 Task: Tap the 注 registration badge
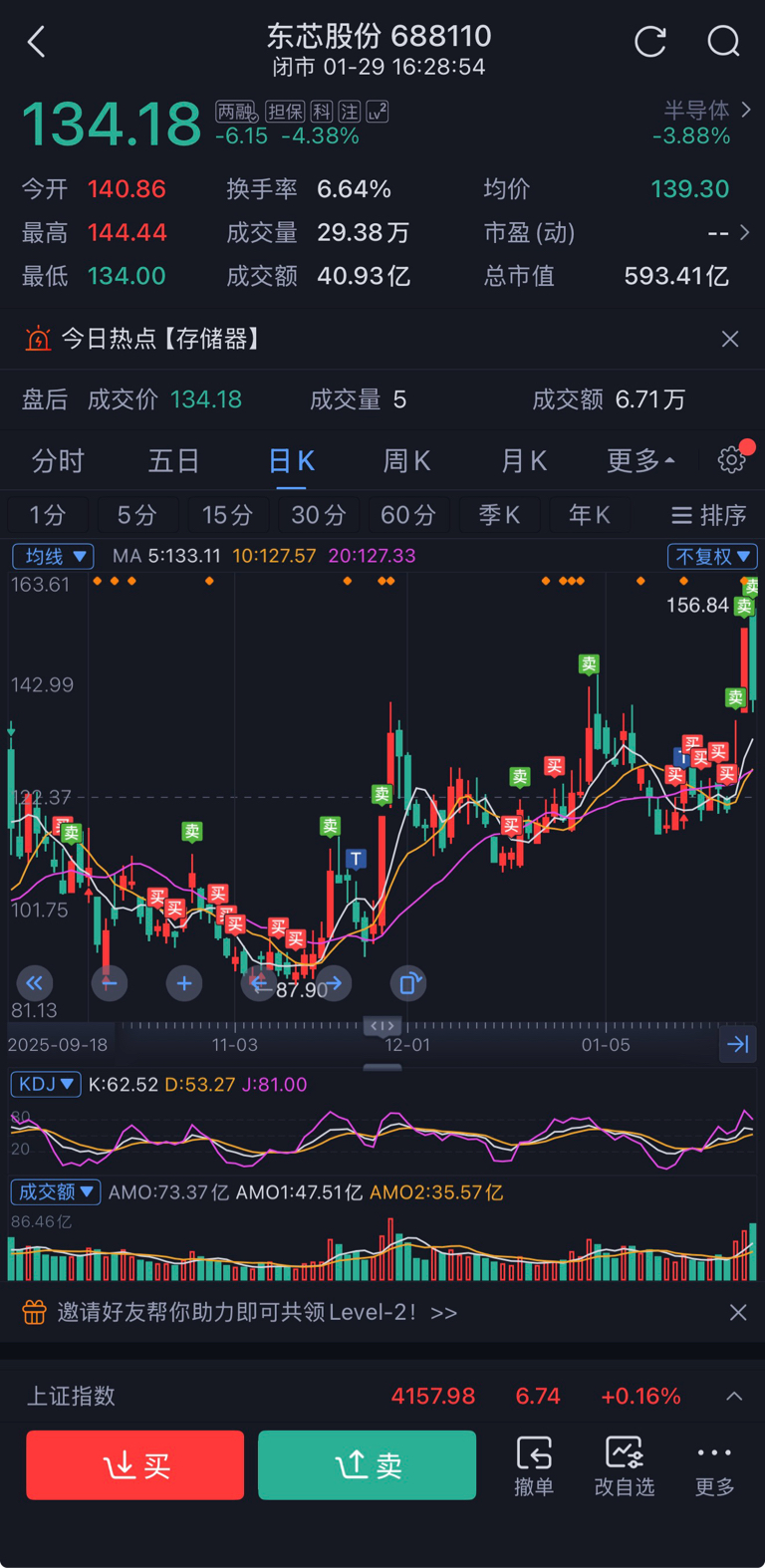click(x=349, y=112)
